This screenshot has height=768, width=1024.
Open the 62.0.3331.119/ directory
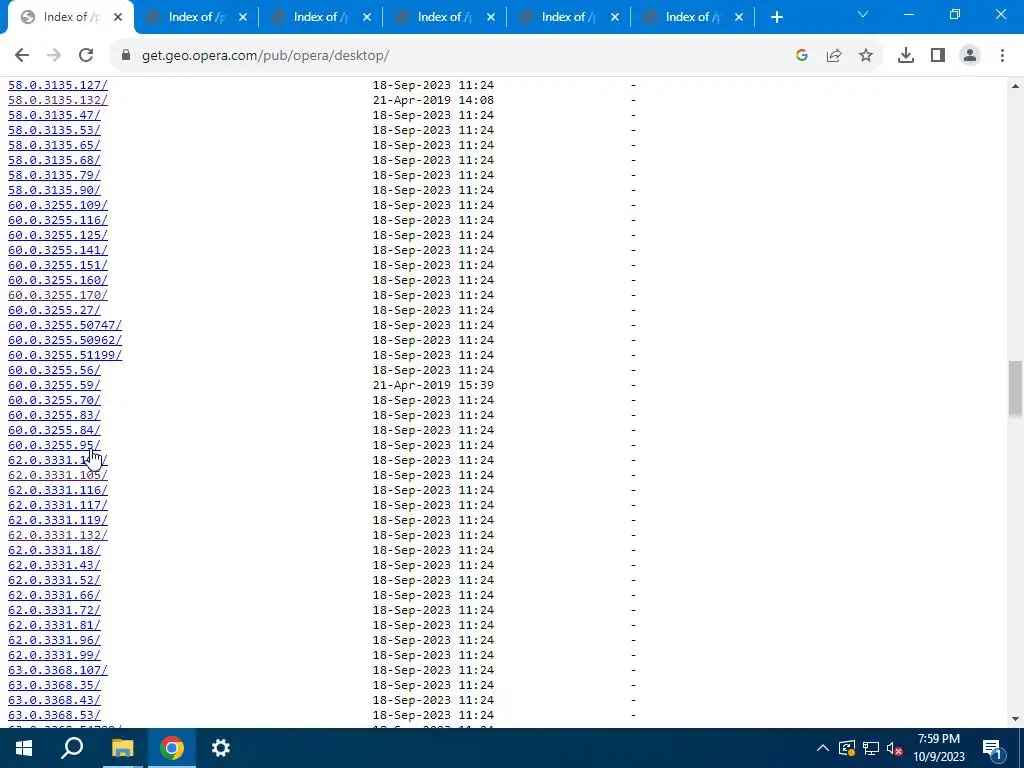pos(57,520)
